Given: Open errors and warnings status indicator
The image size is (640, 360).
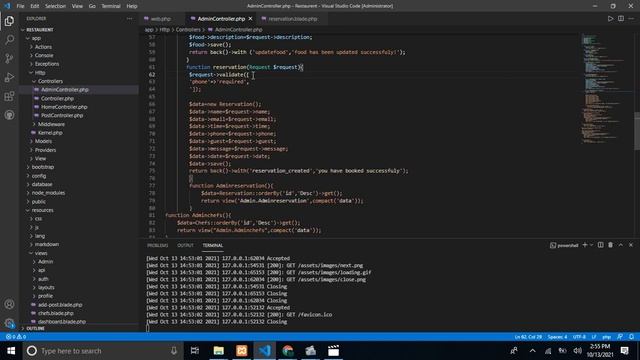Looking at the screenshot, I should (16, 337).
